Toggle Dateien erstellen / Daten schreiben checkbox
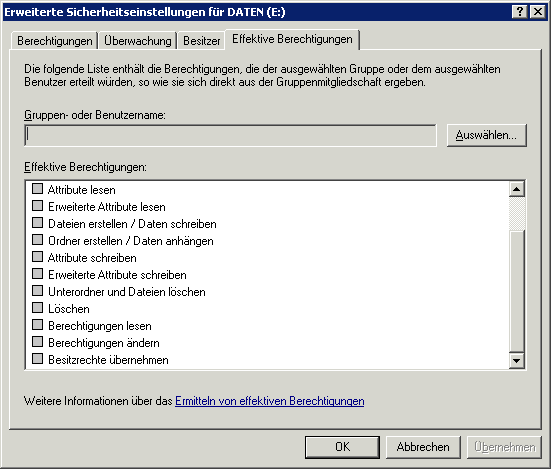The width and height of the screenshot is (551, 469). point(37,223)
